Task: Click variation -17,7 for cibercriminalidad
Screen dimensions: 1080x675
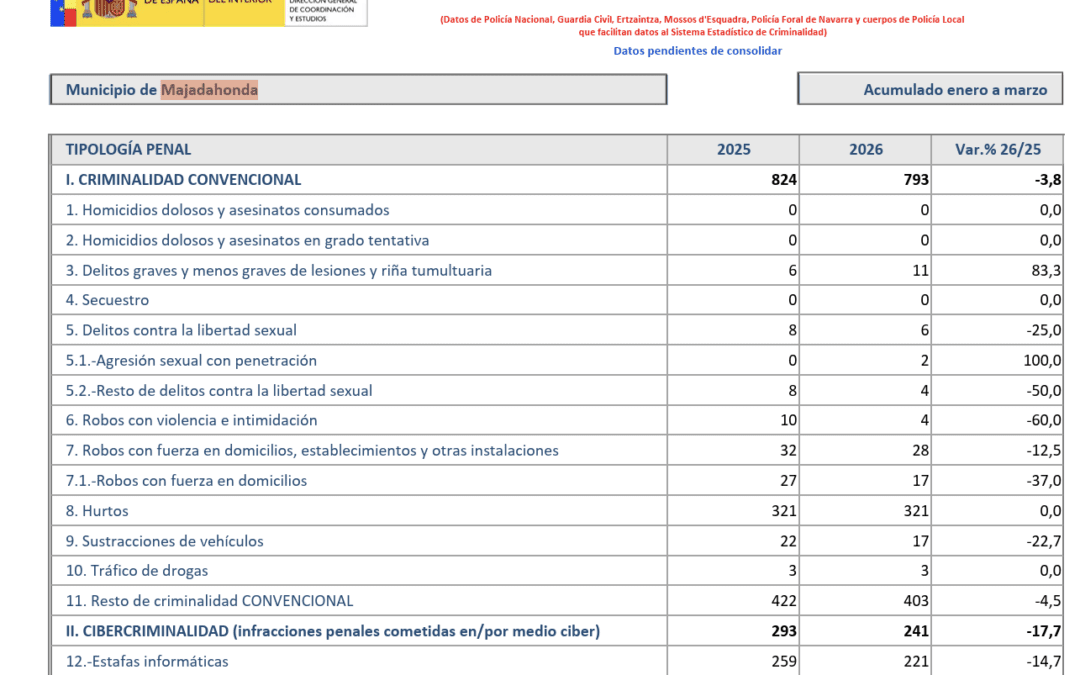Action: coord(1044,632)
